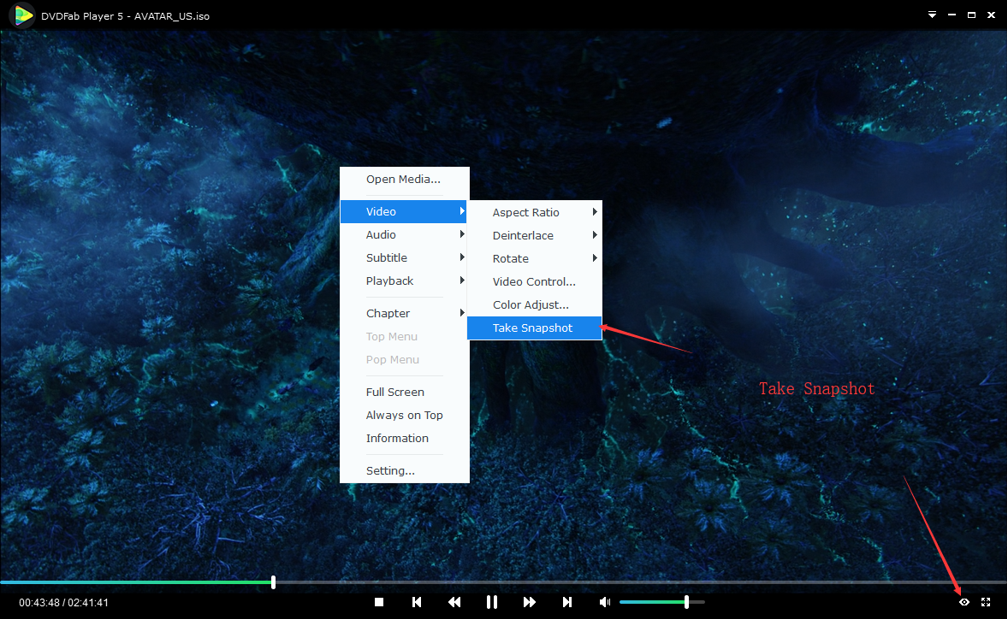Click the title text AVATAR_US.iso
This screenshot has width=1007, height=619.
click(171, 16)
